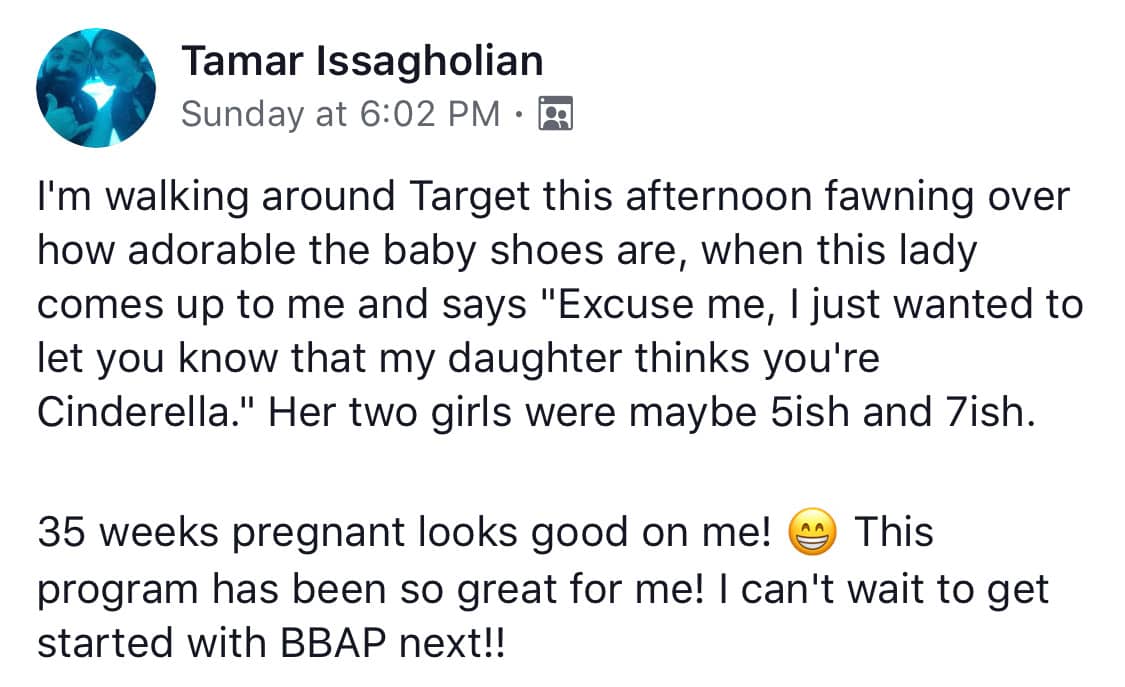Open the Sunday at 6:02 PM timestamp
This screenshot has width=1125, height=687.
pyautogui.click(x=341, y=114)
